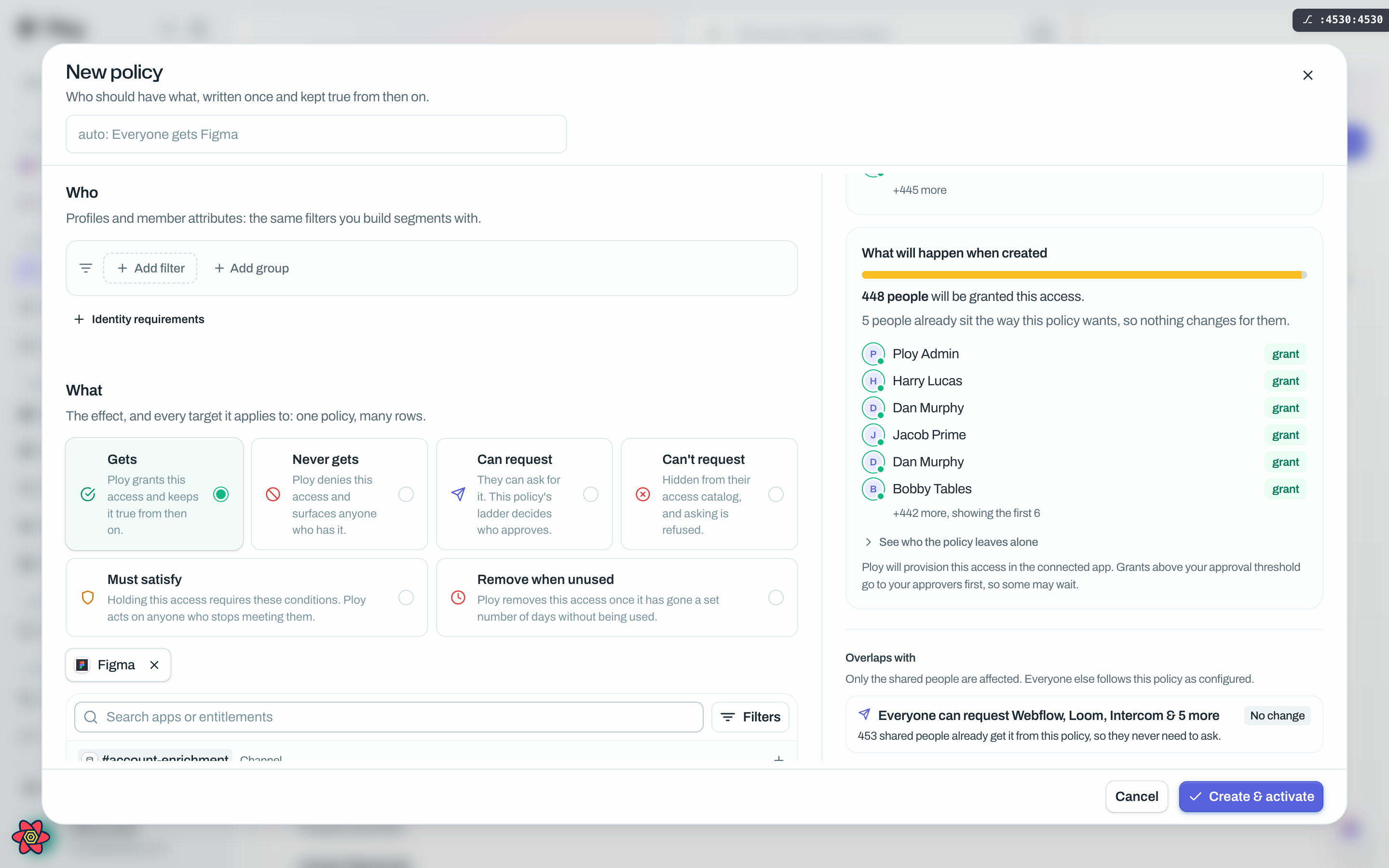Click the grant badge for Harry Lucas

click(1285, 381)
